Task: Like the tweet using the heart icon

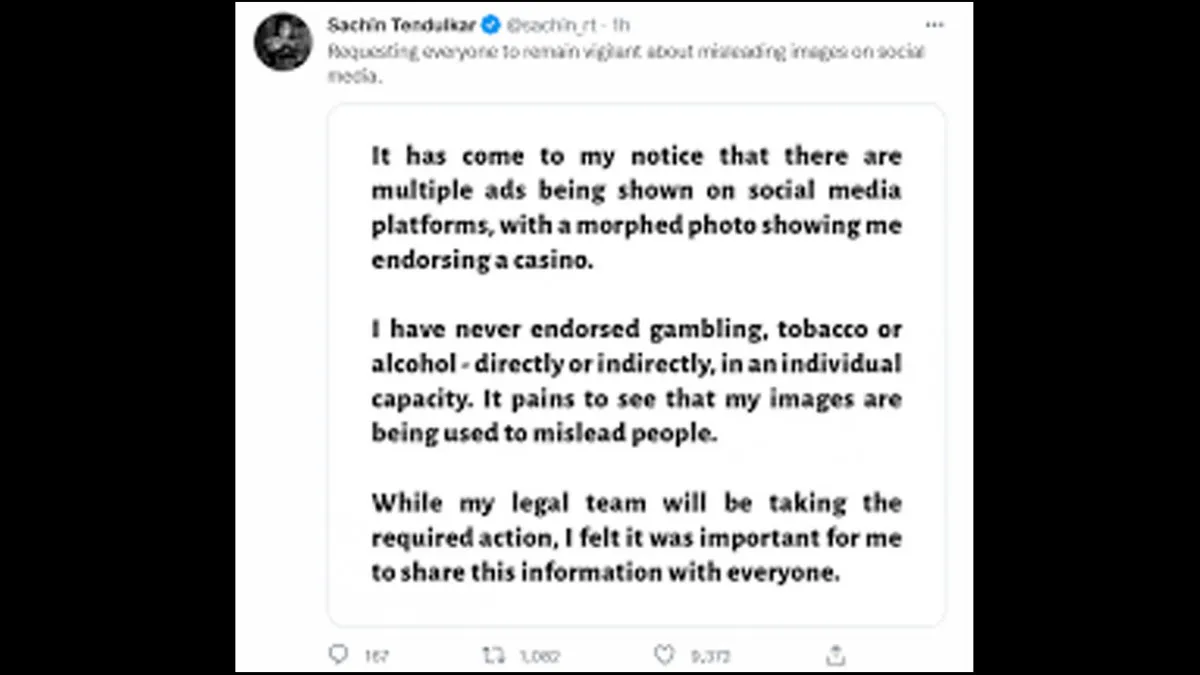Action: point(663,653)
